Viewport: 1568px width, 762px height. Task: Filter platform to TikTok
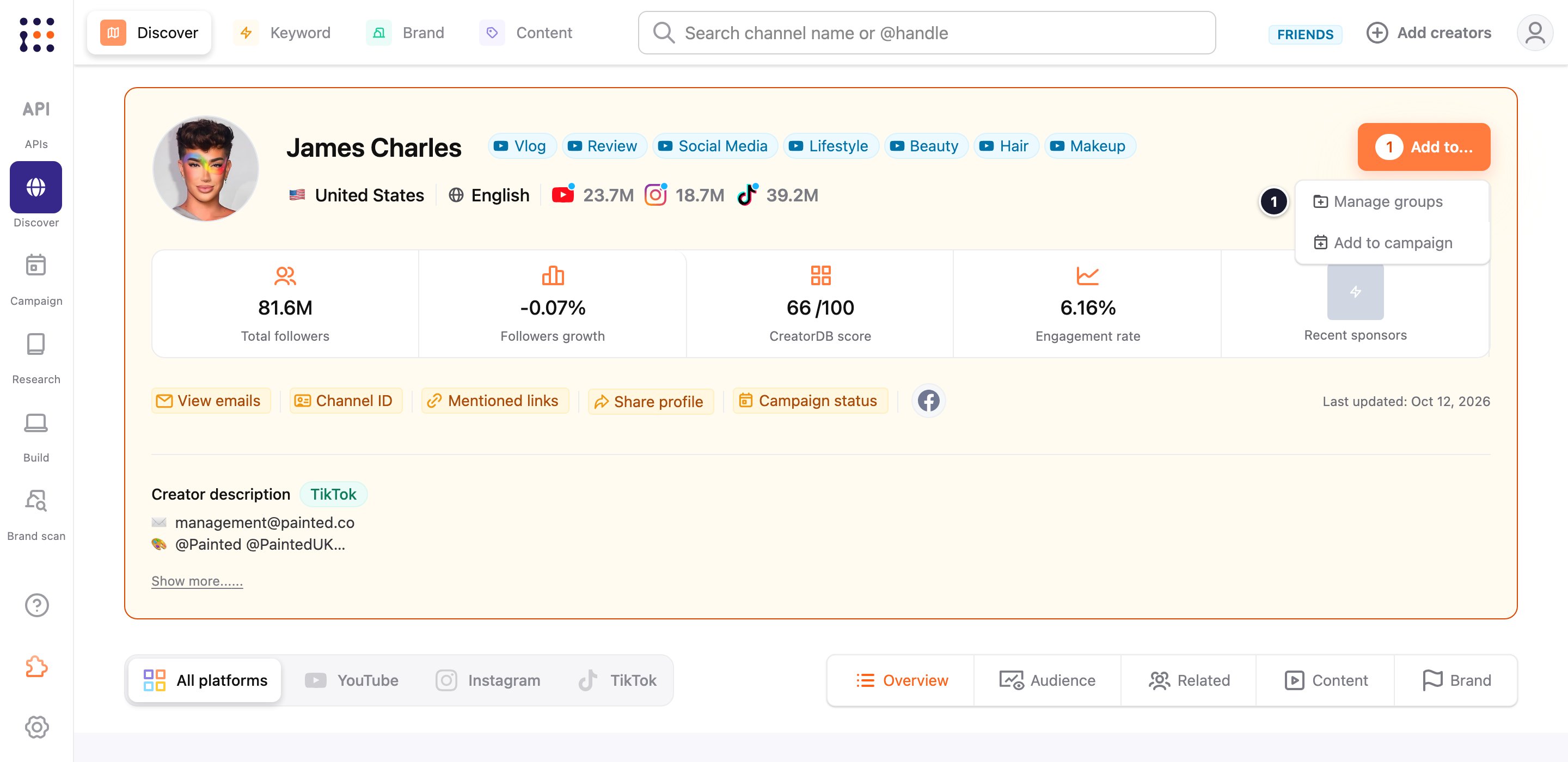[617, 680]
